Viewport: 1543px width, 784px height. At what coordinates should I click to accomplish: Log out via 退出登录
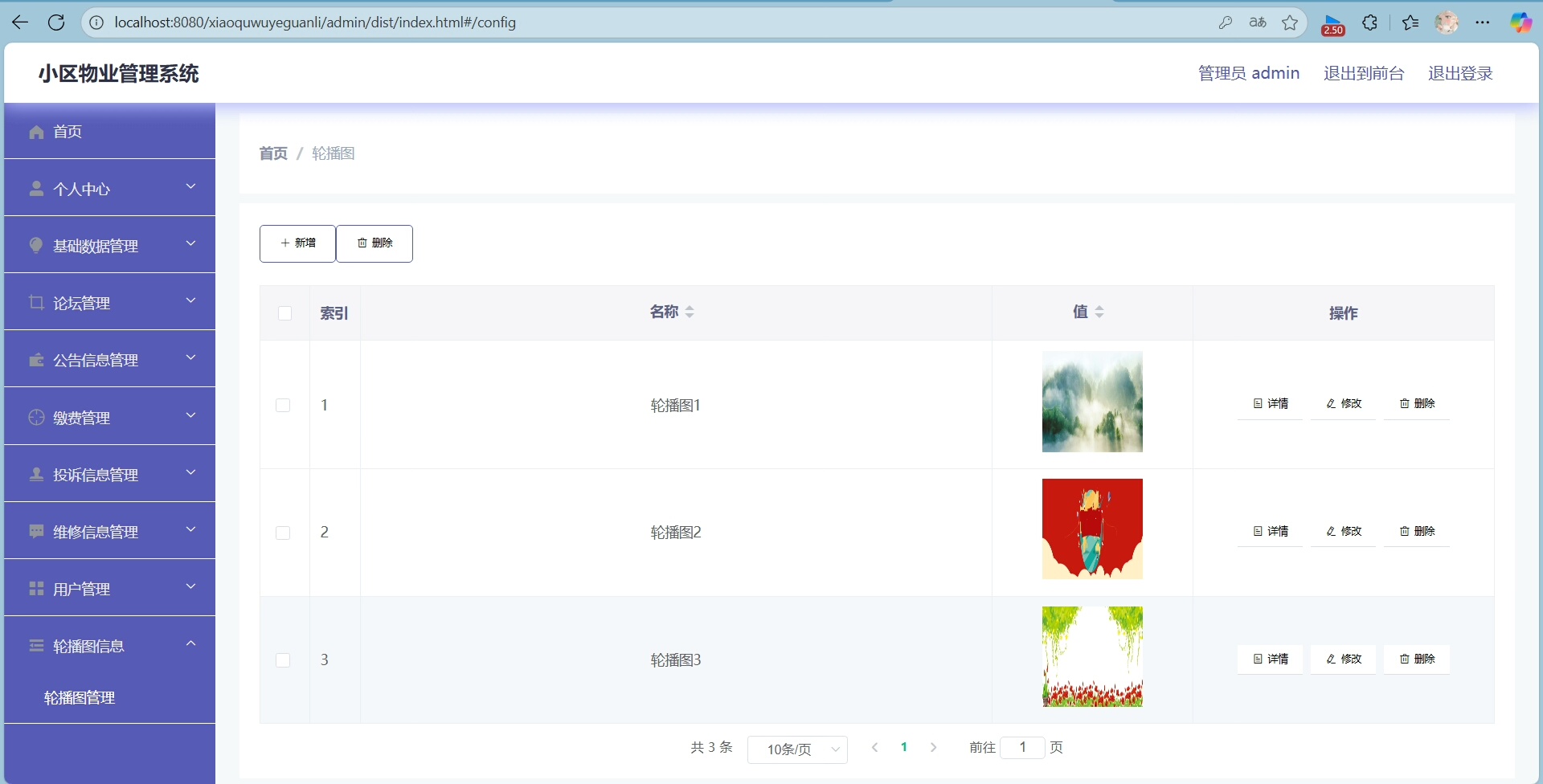pyautogui.click(x=1460, y=73)
